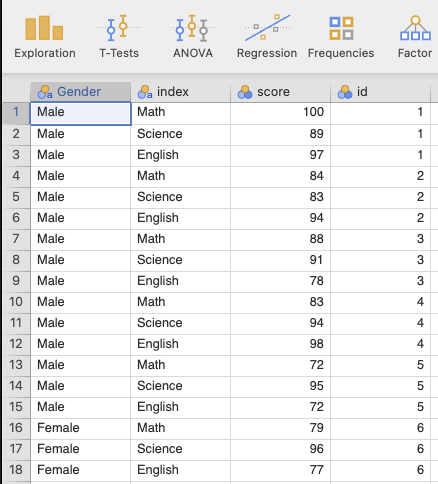Image resolution: width=438 pixels, height=484 pixels.
Task: Open the Exploration analysis menu
Action: 45,37
